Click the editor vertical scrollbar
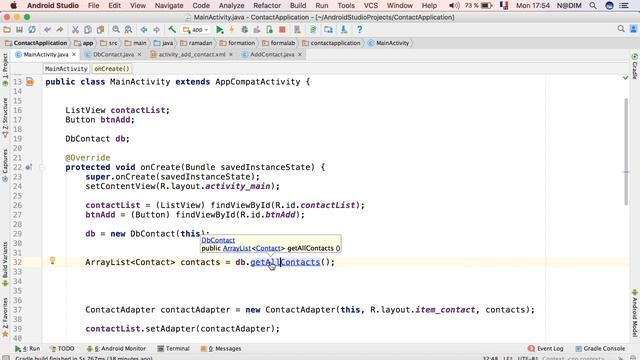The image size is (640, 360). [626, 152]
